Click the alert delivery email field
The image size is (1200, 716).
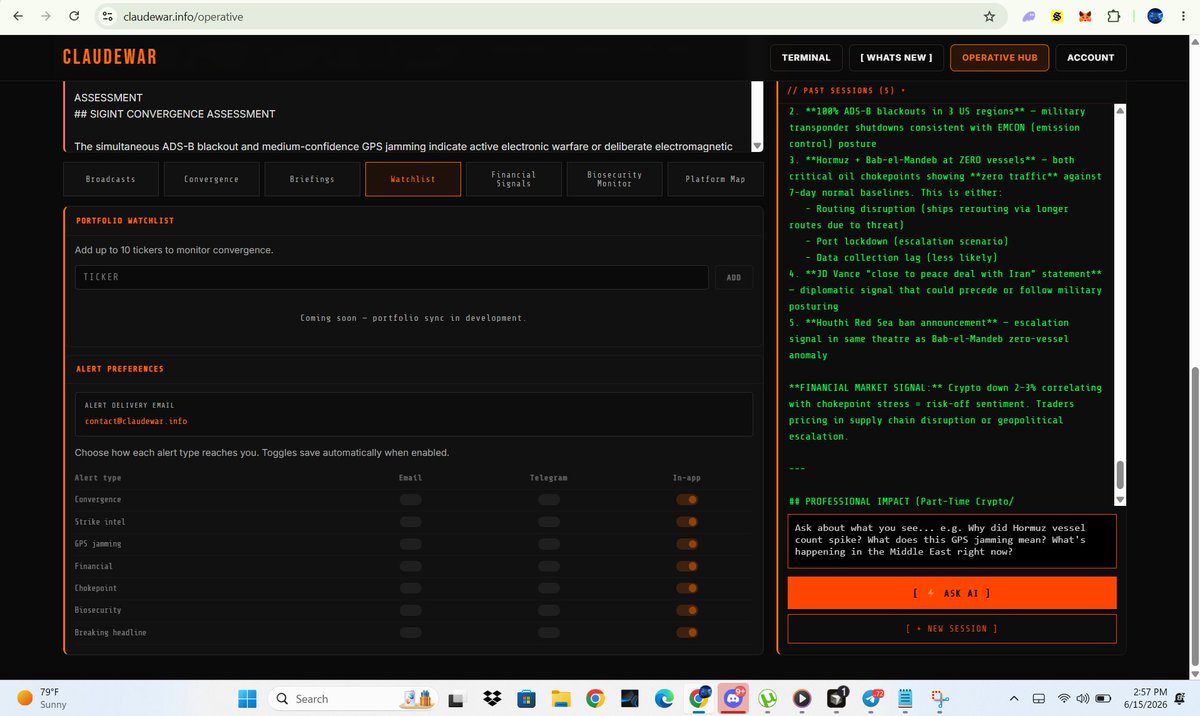click(414, 413)
